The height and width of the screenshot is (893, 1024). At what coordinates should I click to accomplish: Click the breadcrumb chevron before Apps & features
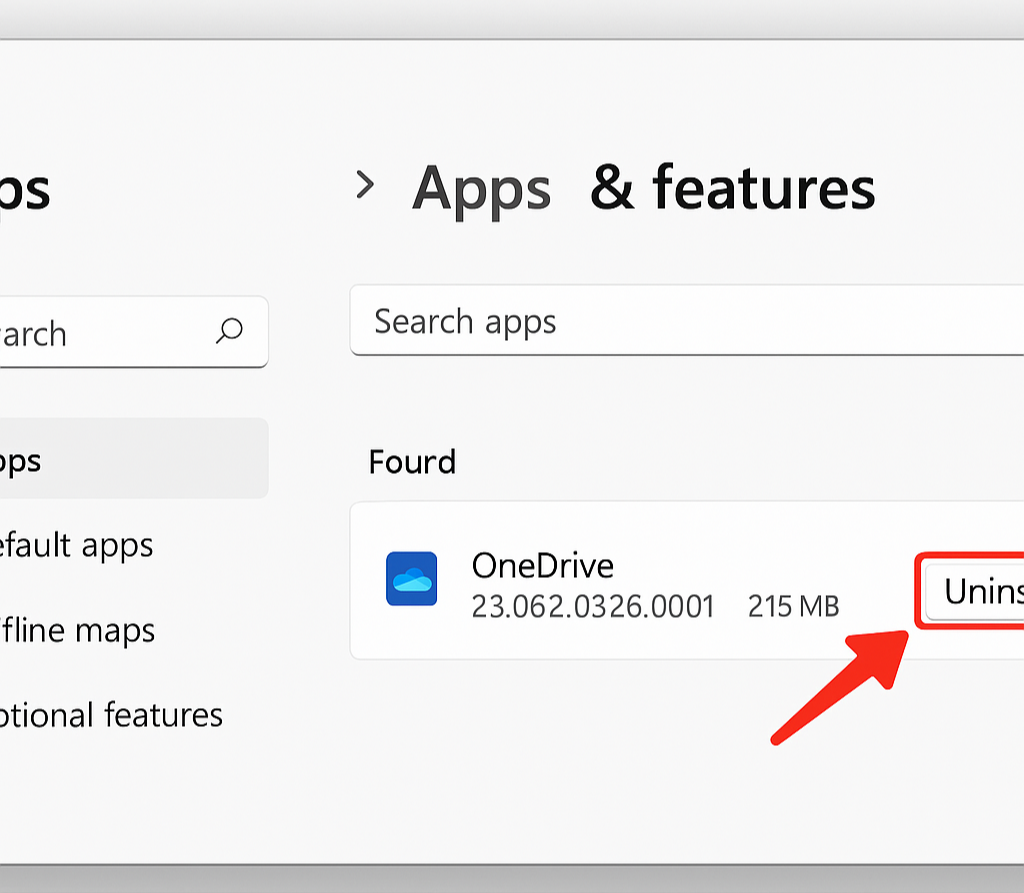[x=365, y=185]
